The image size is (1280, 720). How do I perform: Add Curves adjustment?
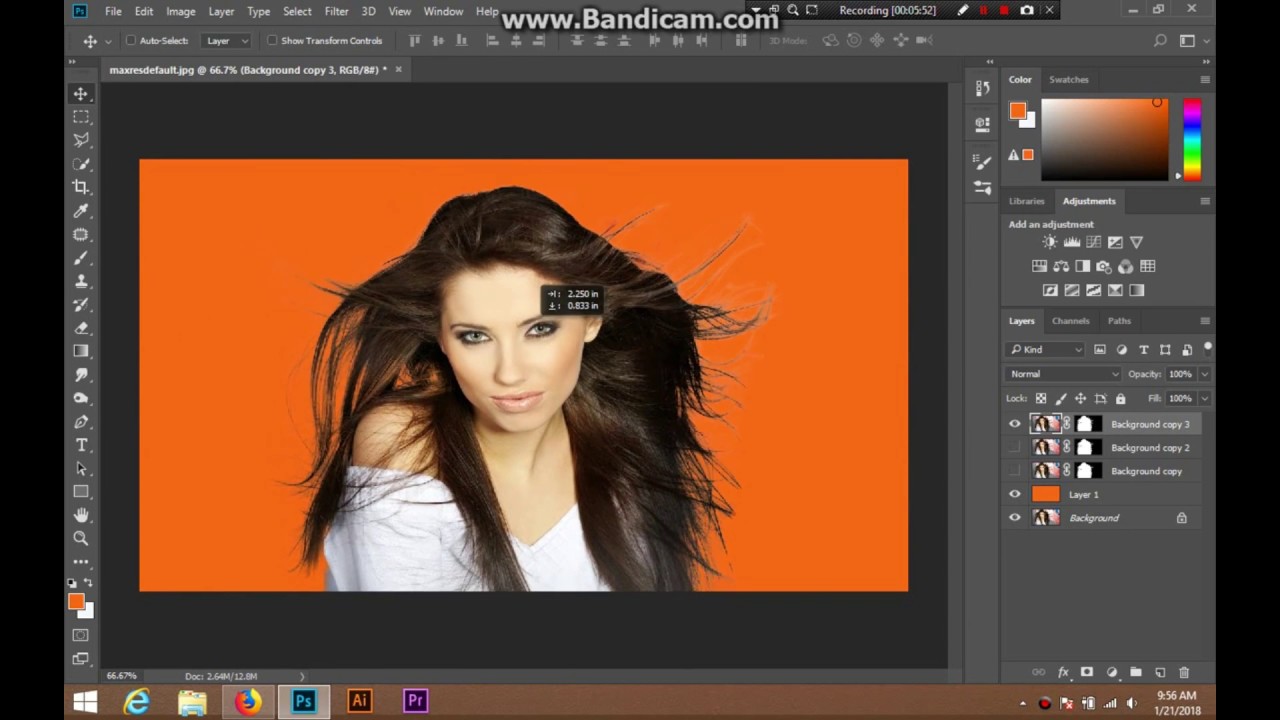click(x=1093, y=242)
